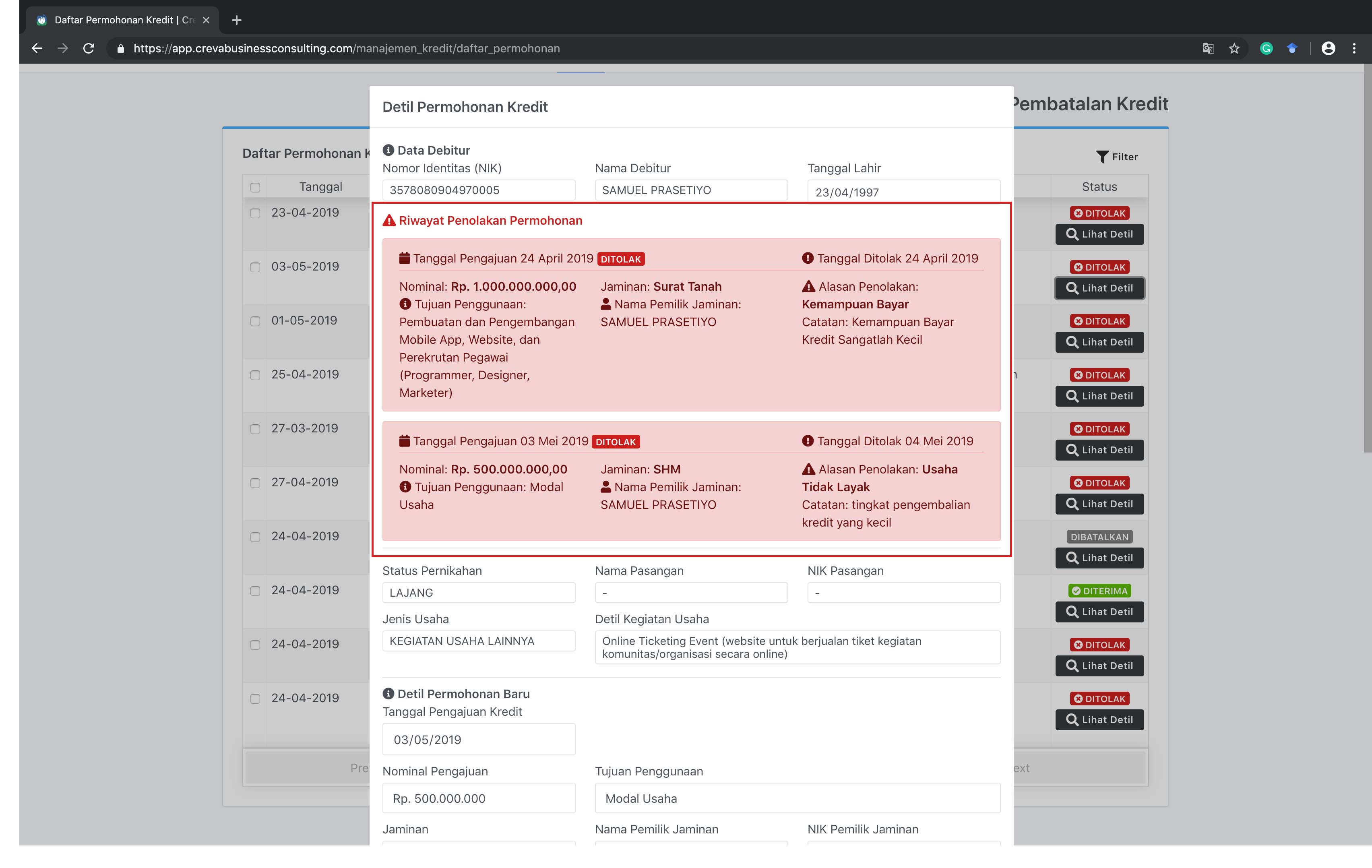Click the Tanggal column header
The image size is (1372, 868).
click(x=321, y=187)
